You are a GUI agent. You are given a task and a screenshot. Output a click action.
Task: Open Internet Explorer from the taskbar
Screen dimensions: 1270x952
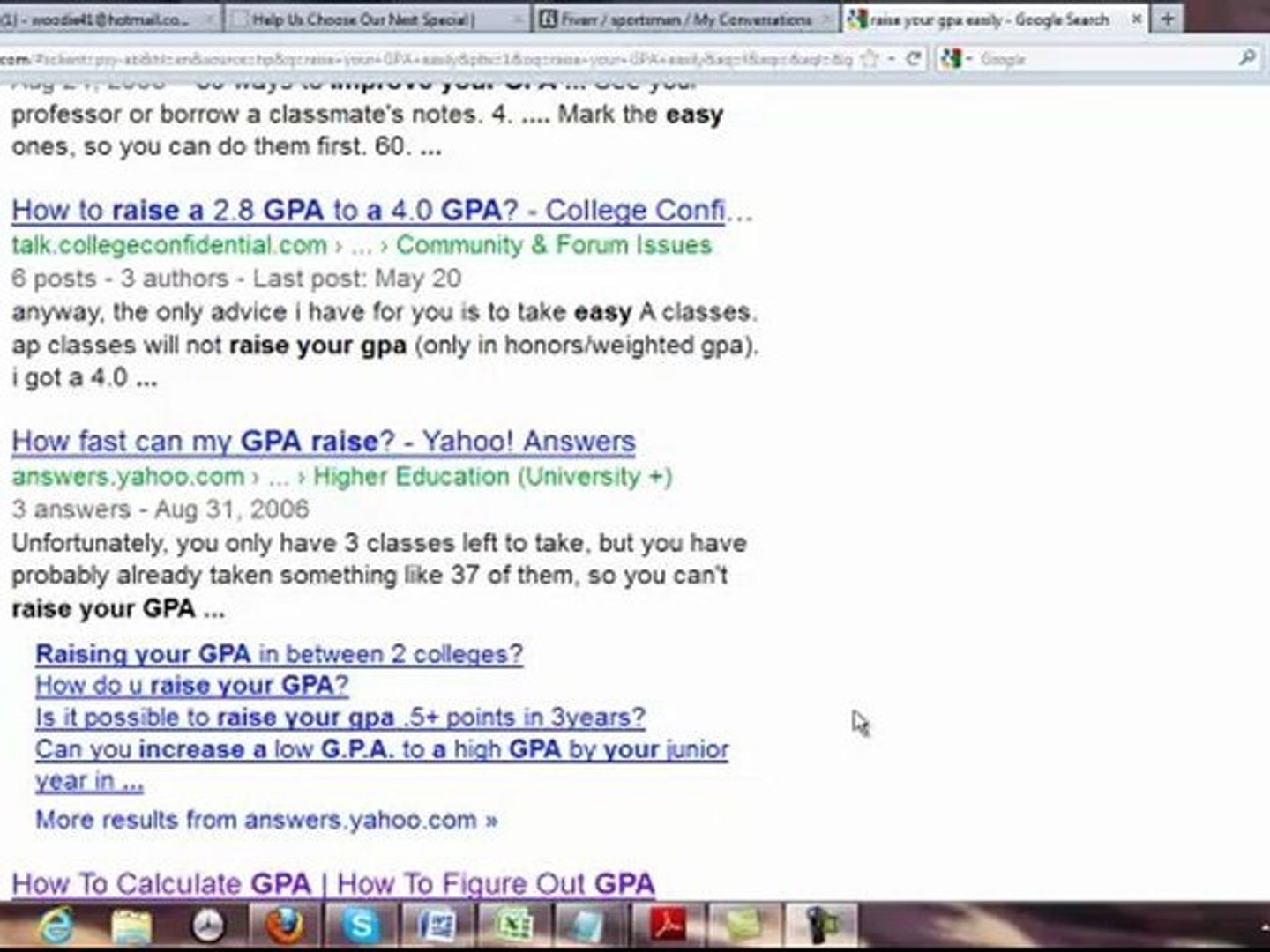(x=56, y=926)
